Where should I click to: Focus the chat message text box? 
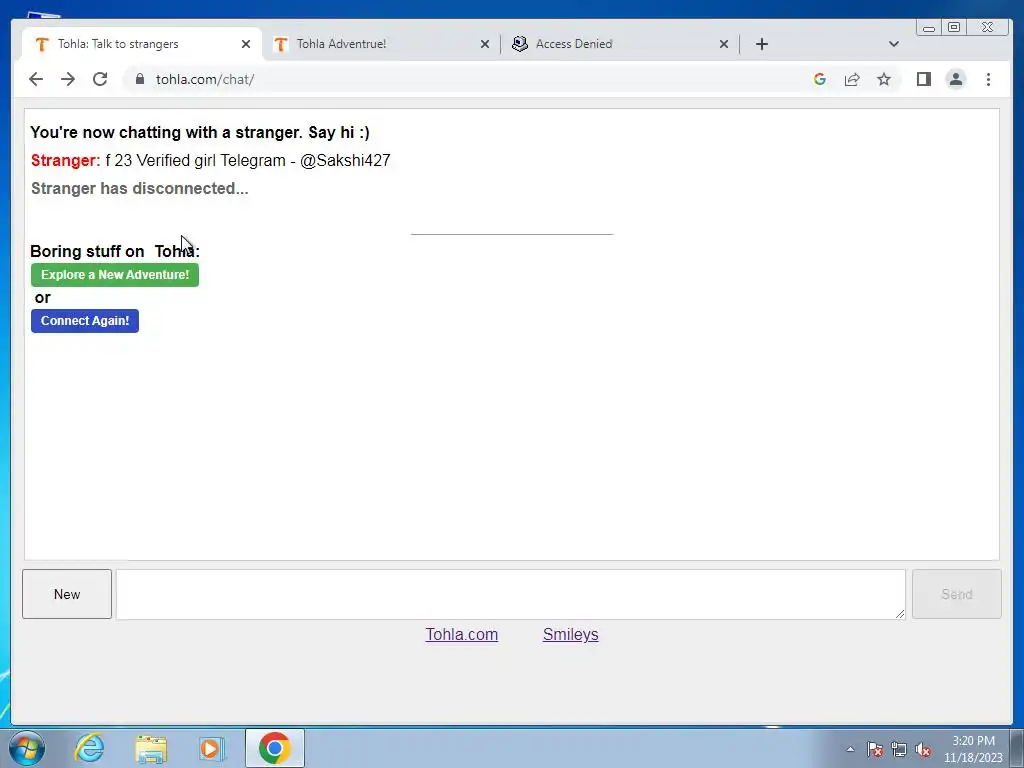[511, 594]
